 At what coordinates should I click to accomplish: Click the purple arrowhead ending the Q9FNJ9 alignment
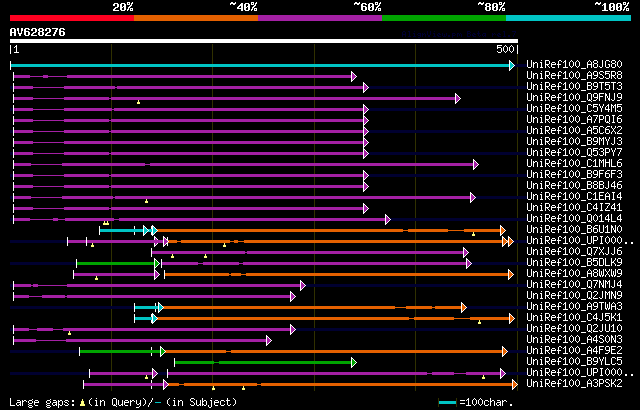click(458, 98)
